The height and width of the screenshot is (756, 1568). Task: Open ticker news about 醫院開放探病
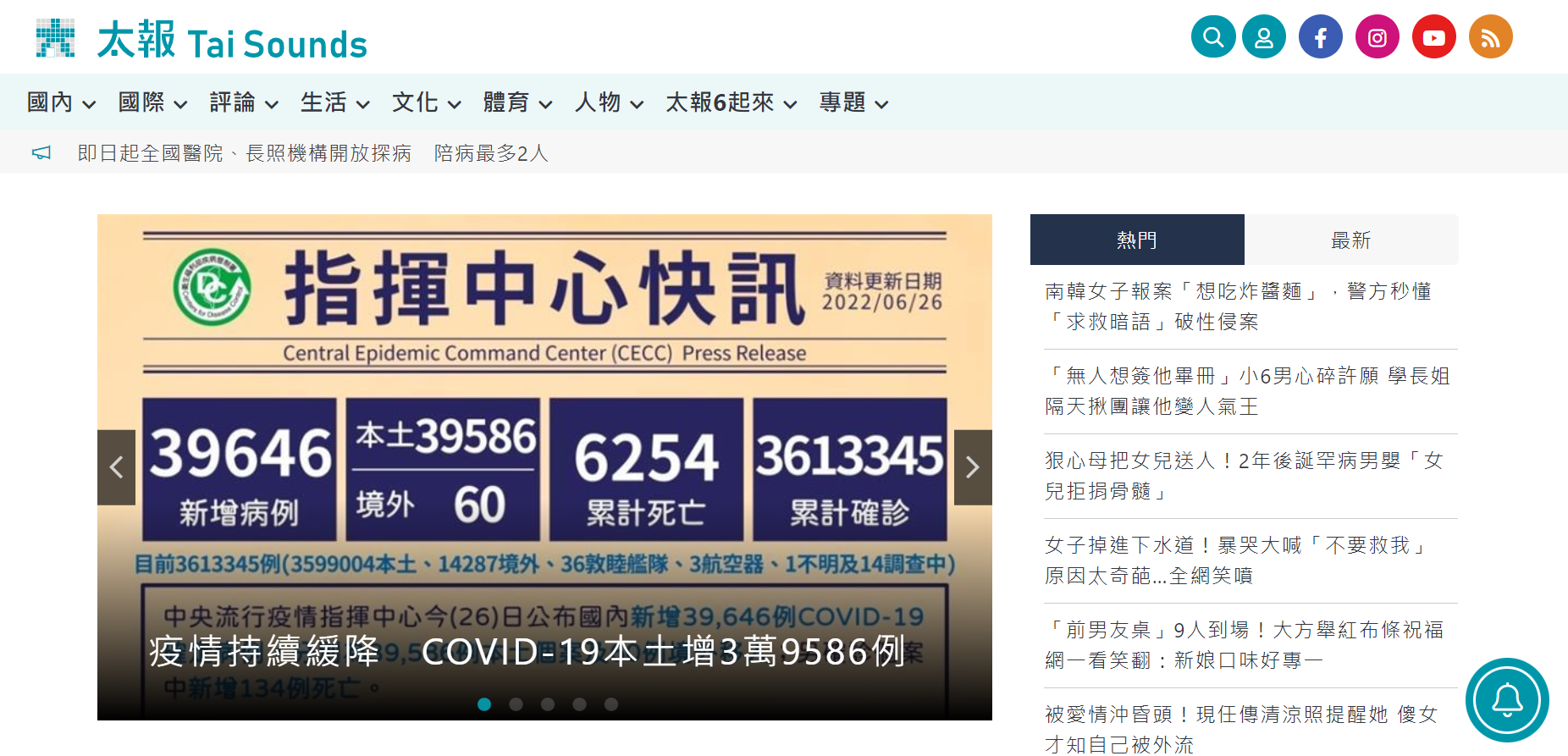click(313, 153)
